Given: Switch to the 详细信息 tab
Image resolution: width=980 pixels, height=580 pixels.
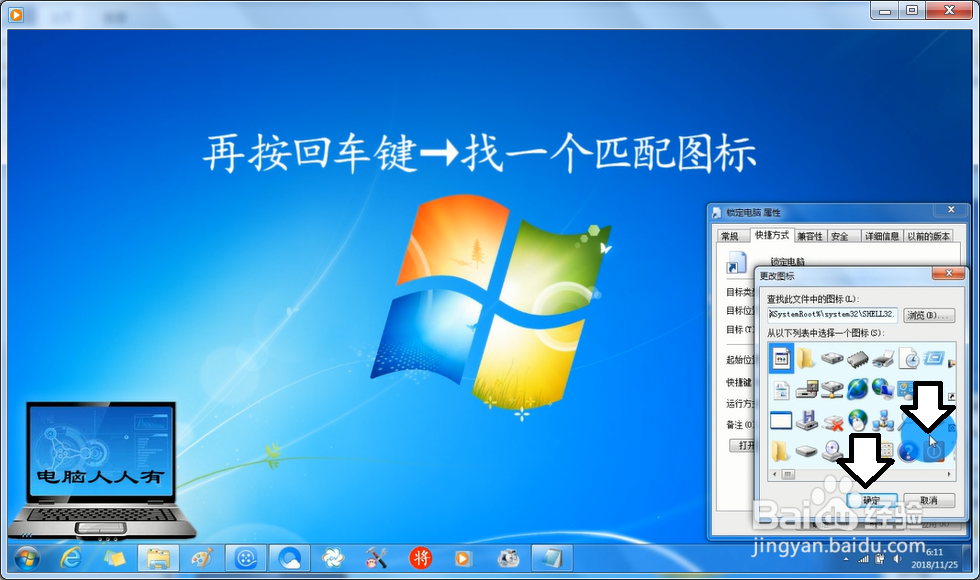Looking at the screenshot, I should tap(882, 236).
